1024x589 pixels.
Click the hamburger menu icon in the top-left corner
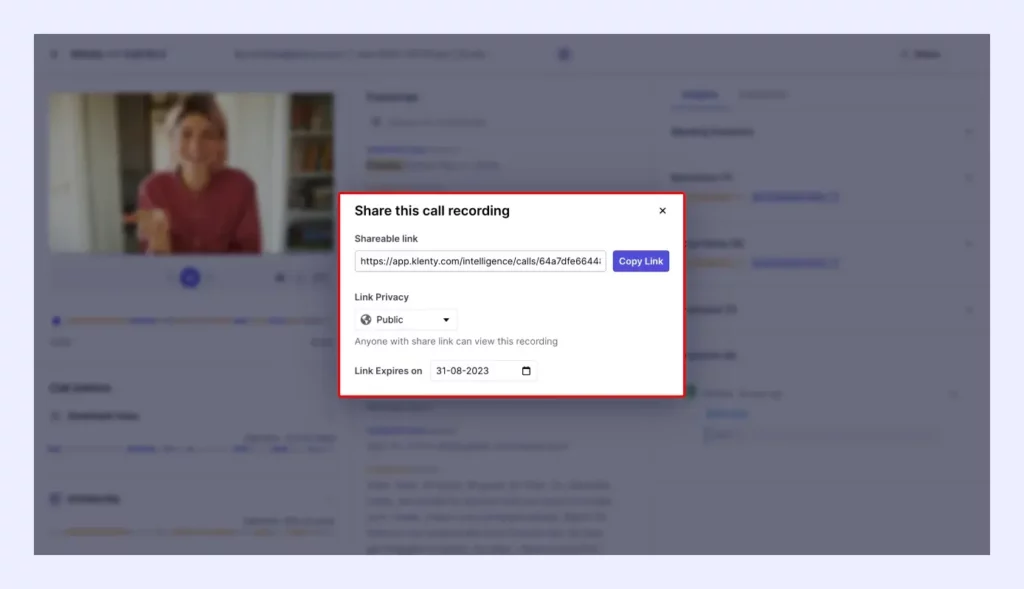pyautogui.click(x=54, y=54)
